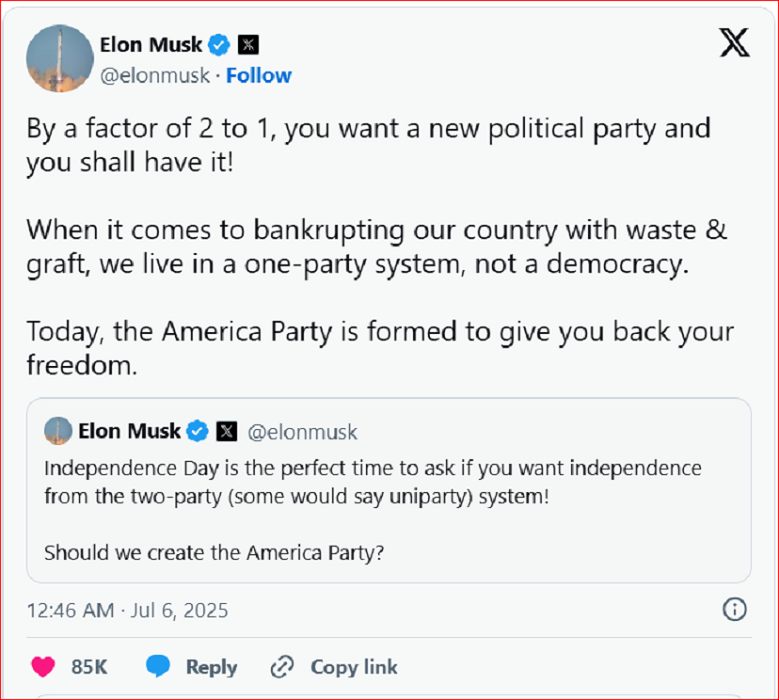Click the black X affiliate badge in the tweet header
Viewport: 779px width, 700px height.
point(248,45)
